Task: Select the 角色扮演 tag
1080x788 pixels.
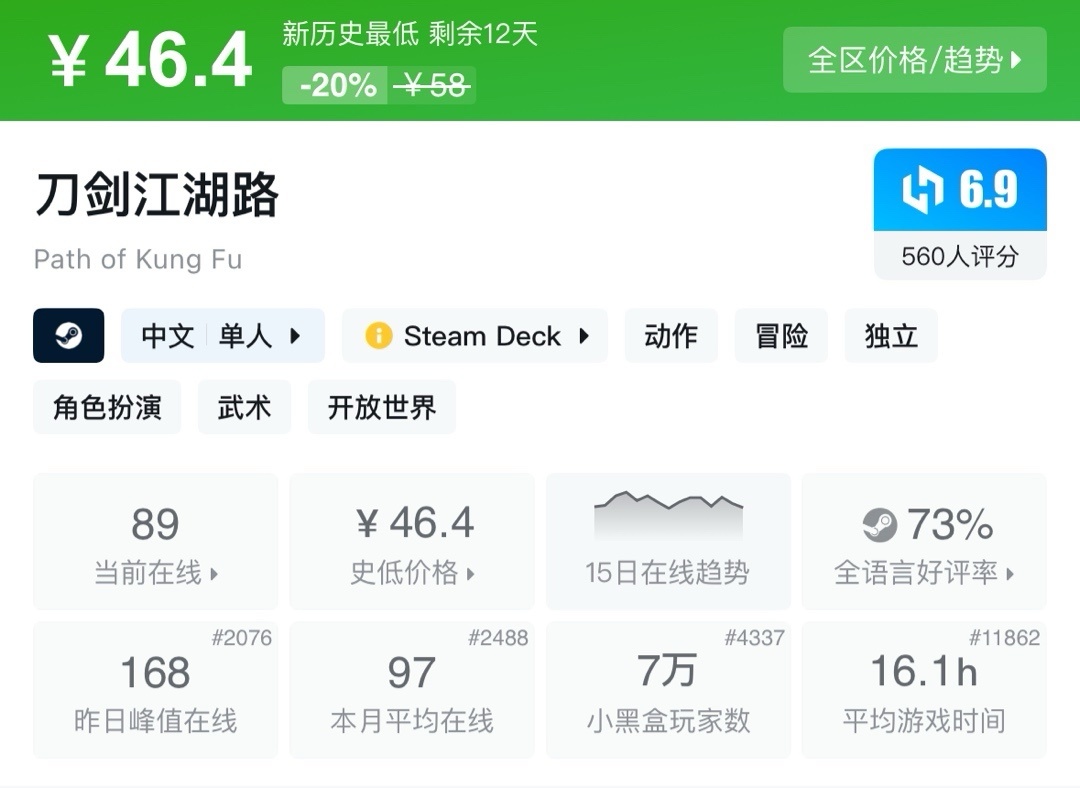Action: tap(107, 407)
